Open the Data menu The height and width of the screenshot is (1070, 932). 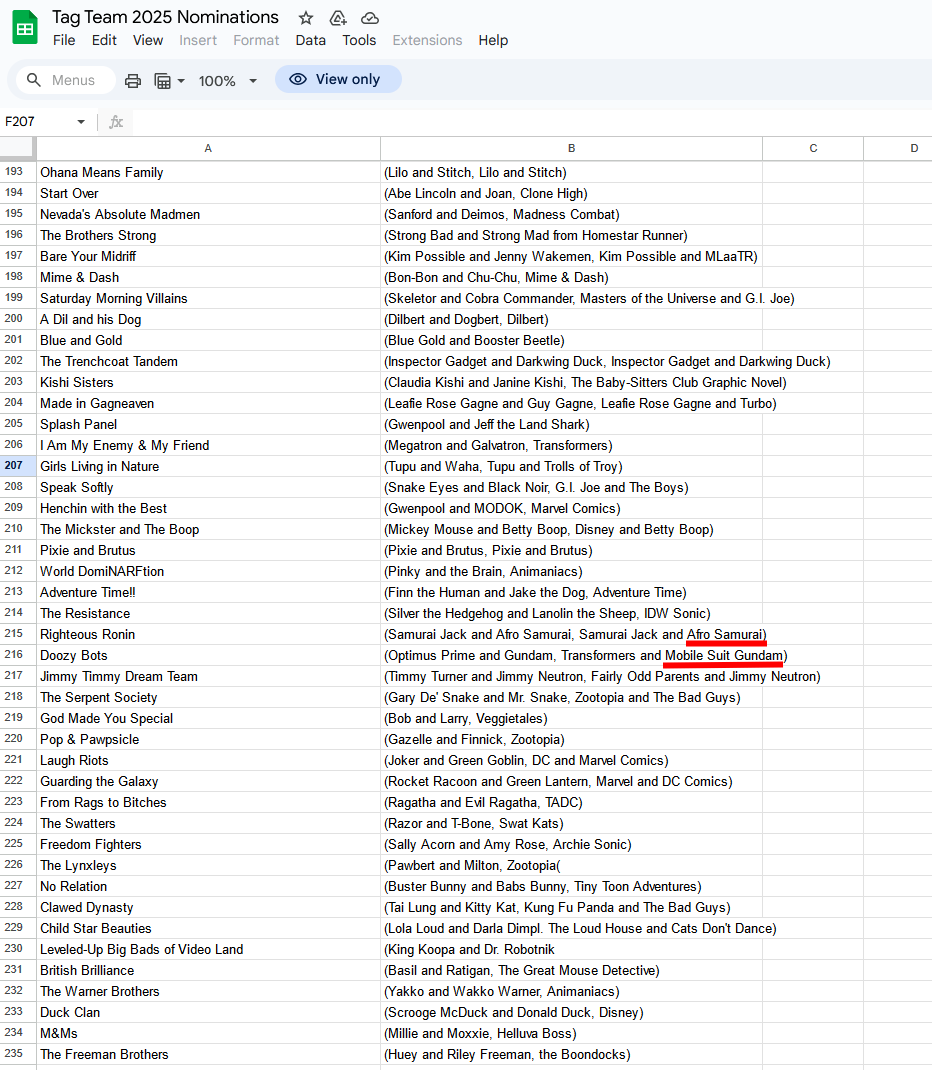[x=310, y=40]
